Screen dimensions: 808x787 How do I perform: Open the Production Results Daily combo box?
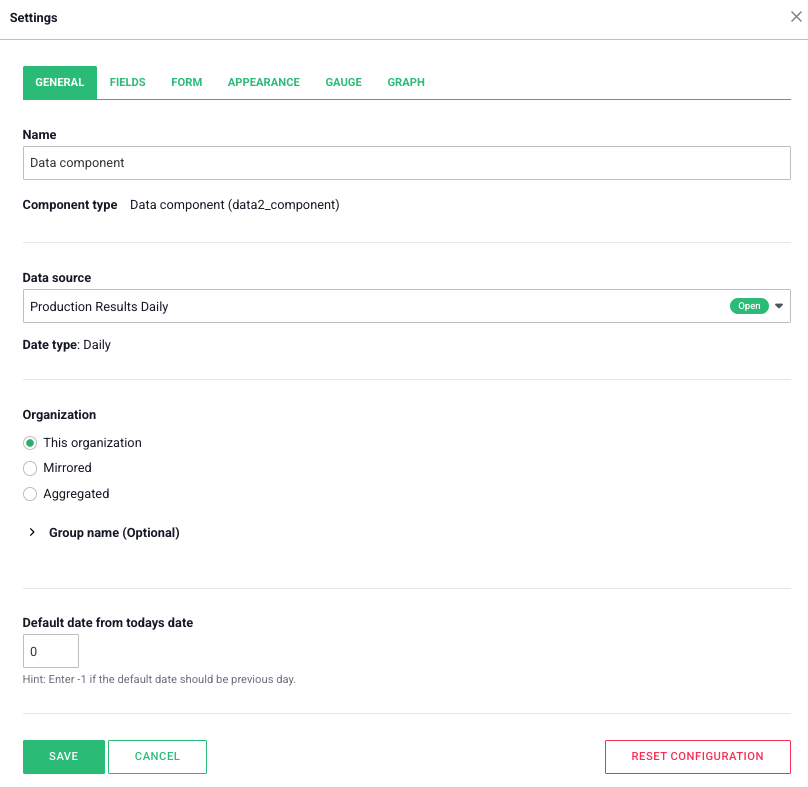click(x=370, y=306)
